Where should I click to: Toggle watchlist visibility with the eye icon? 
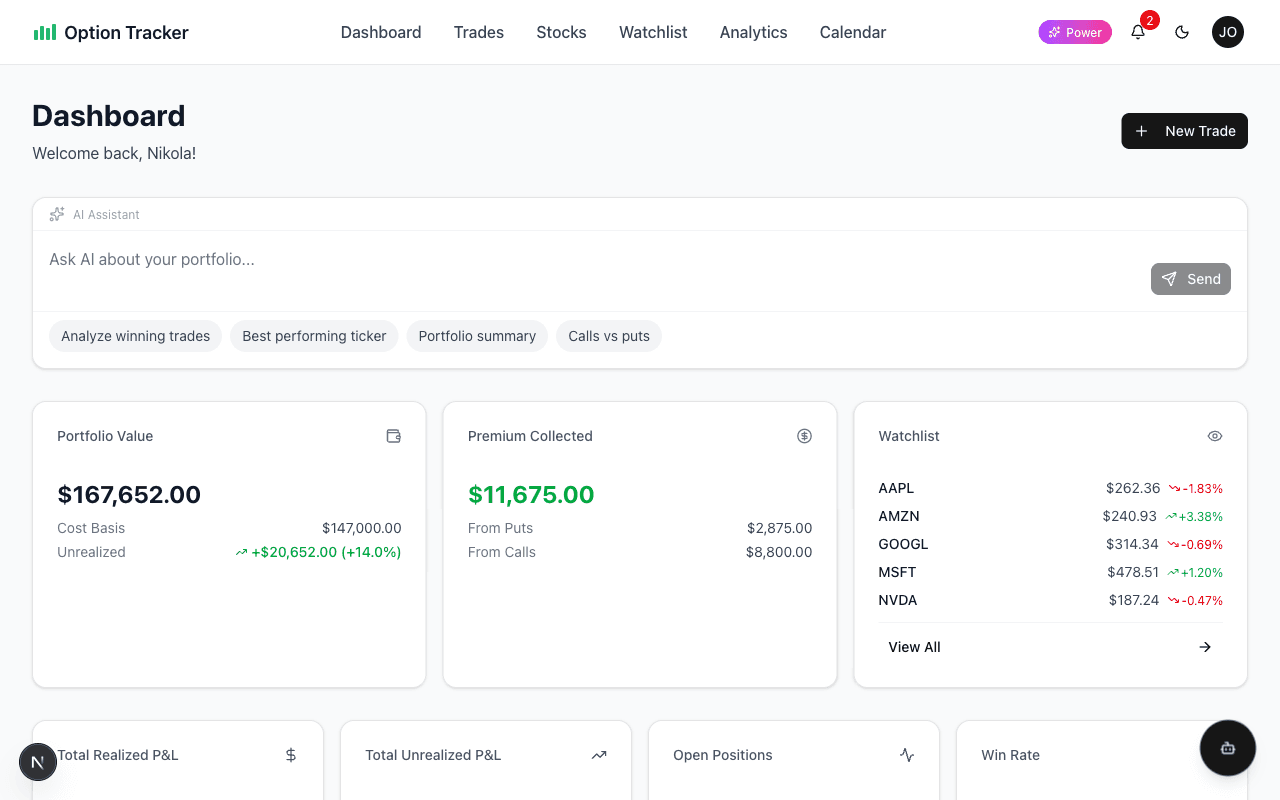tap(1214, 436)
